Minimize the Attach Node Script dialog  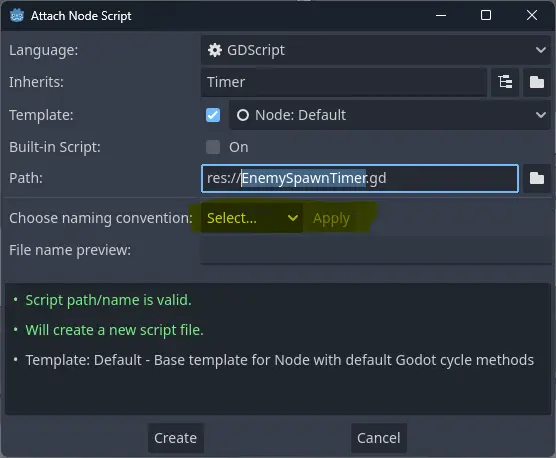pos(441,15)
